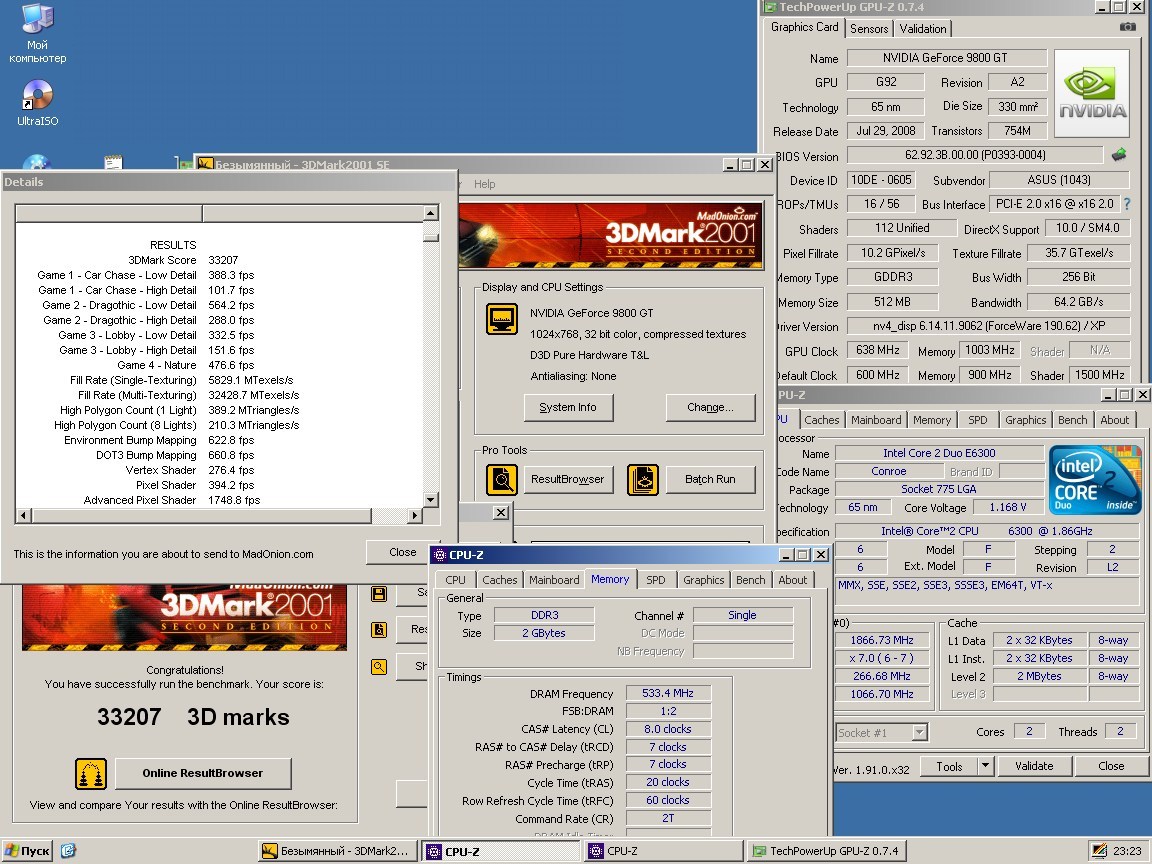Click the Details horizontal scroll left arrow
This screenshot has width=1152, height=864.
click(24, 516)
